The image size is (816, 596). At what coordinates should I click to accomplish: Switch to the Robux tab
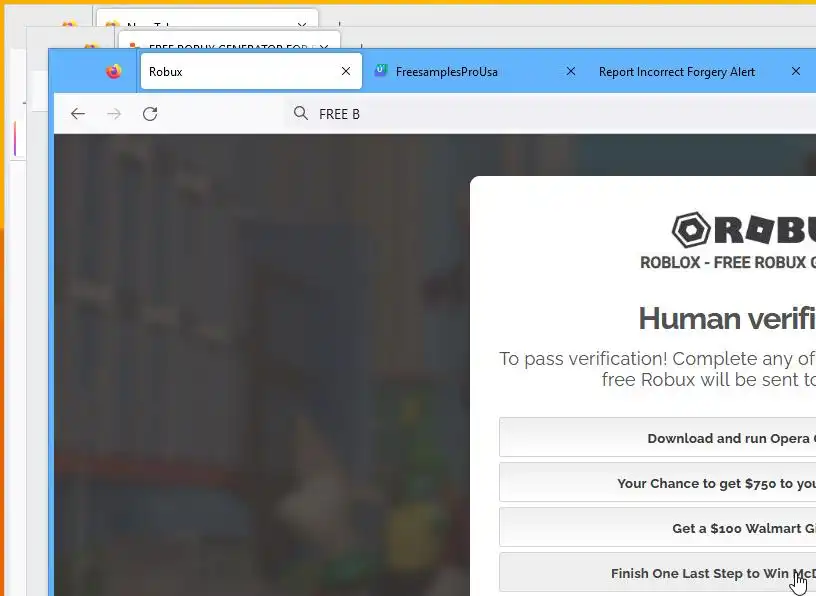[251, 71]
